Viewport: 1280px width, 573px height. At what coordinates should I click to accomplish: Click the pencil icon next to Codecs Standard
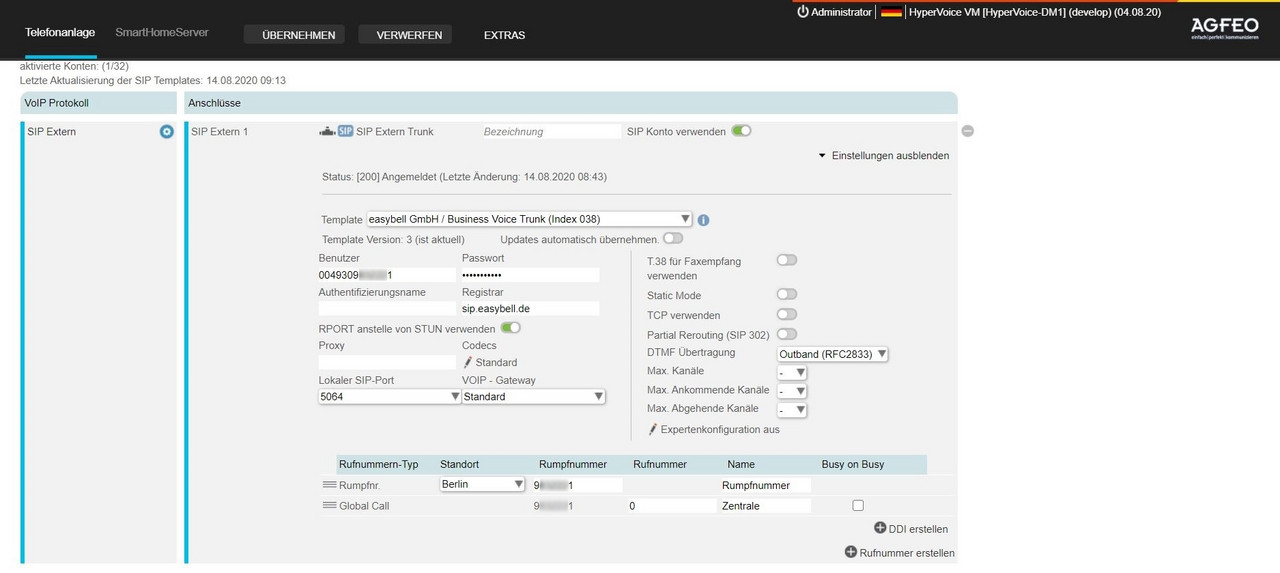pos(467,363)
